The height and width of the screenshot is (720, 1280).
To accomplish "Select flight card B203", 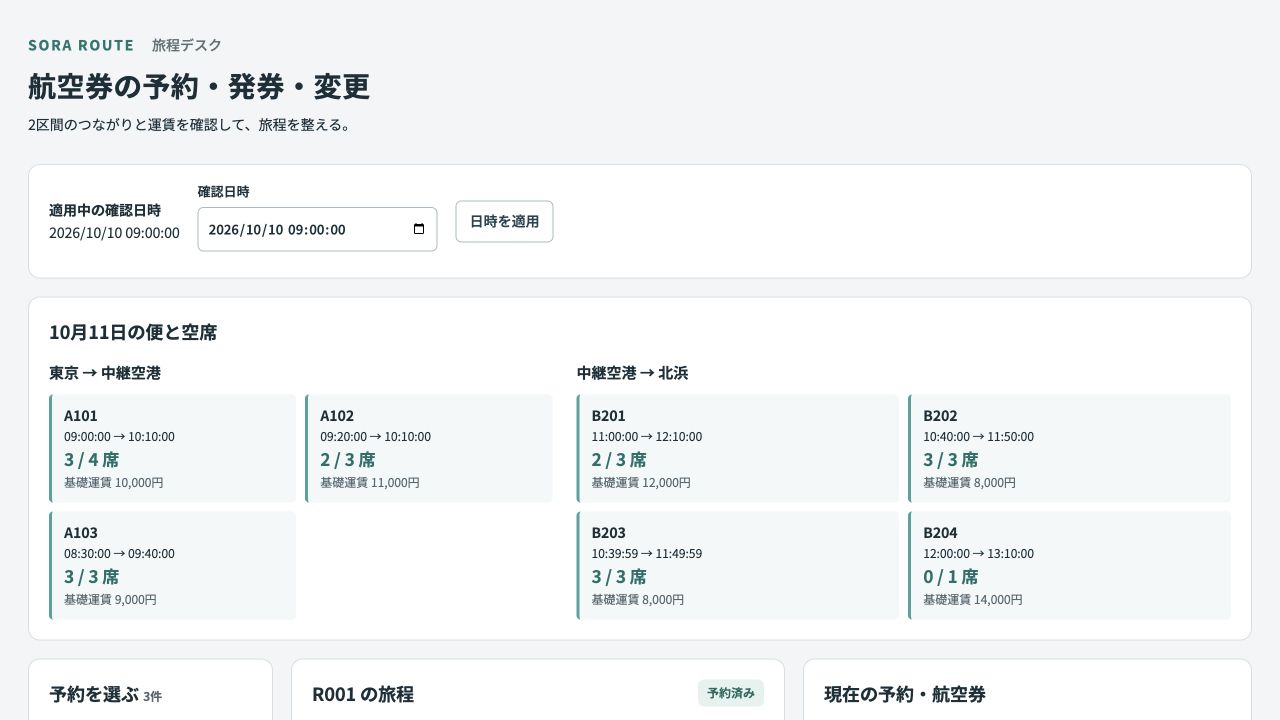I will pos(738,565).
